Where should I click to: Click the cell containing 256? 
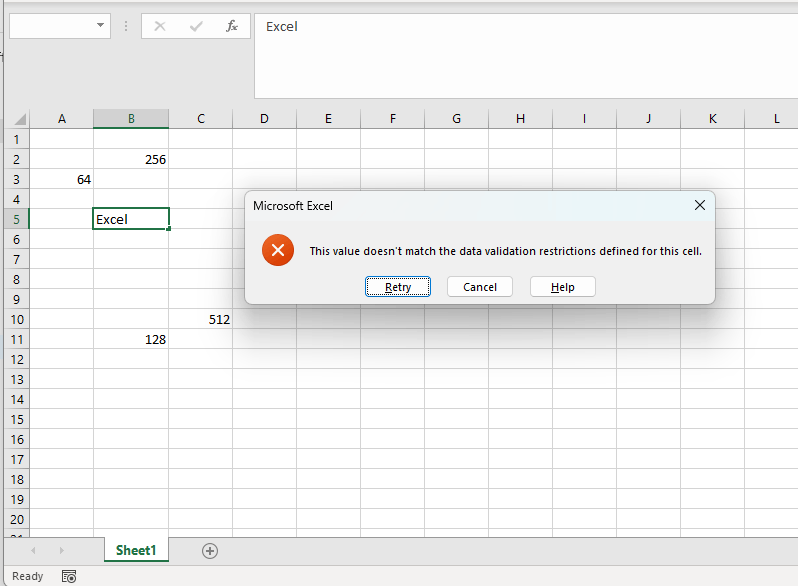click(131, 159)
